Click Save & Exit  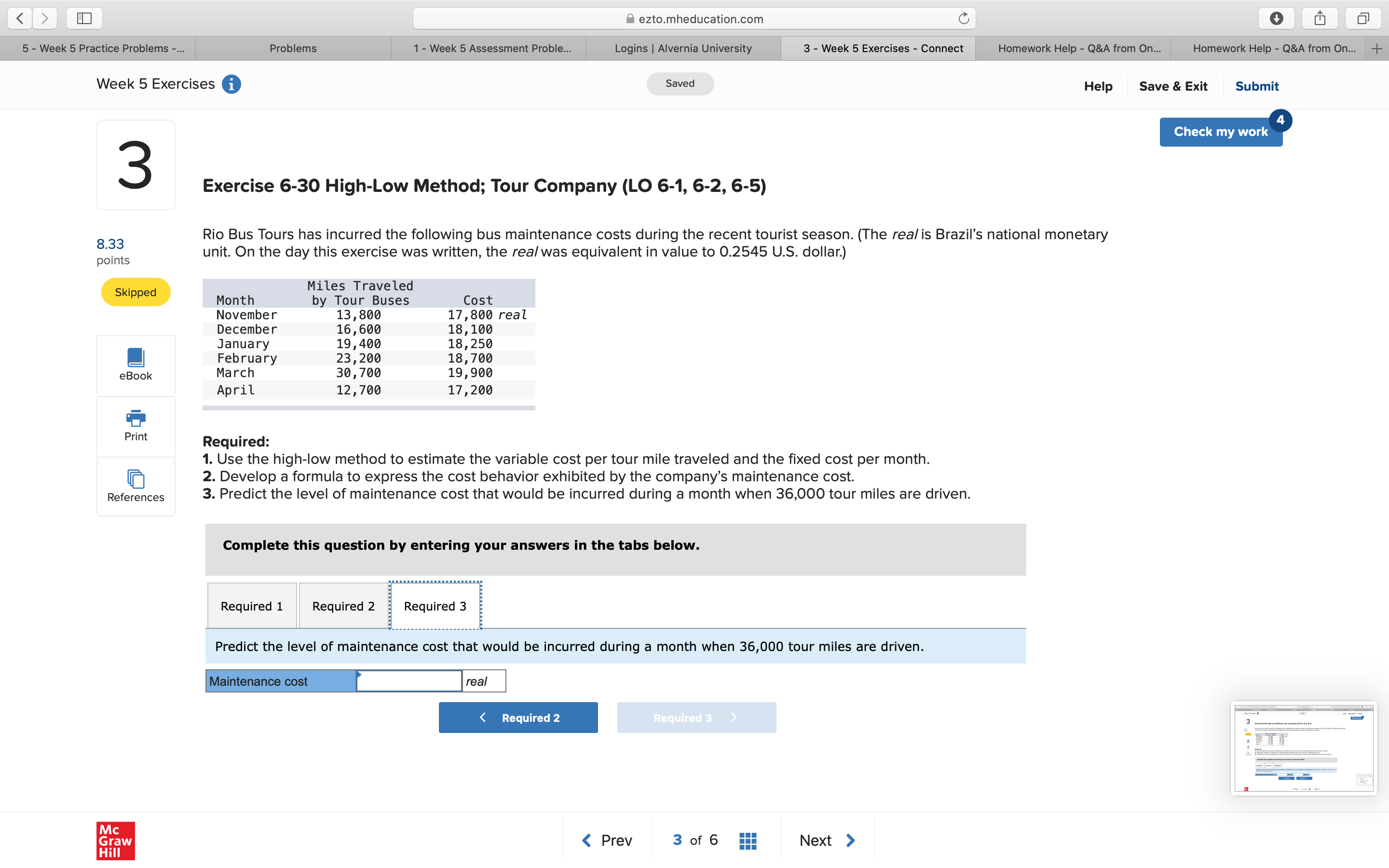1174,86
